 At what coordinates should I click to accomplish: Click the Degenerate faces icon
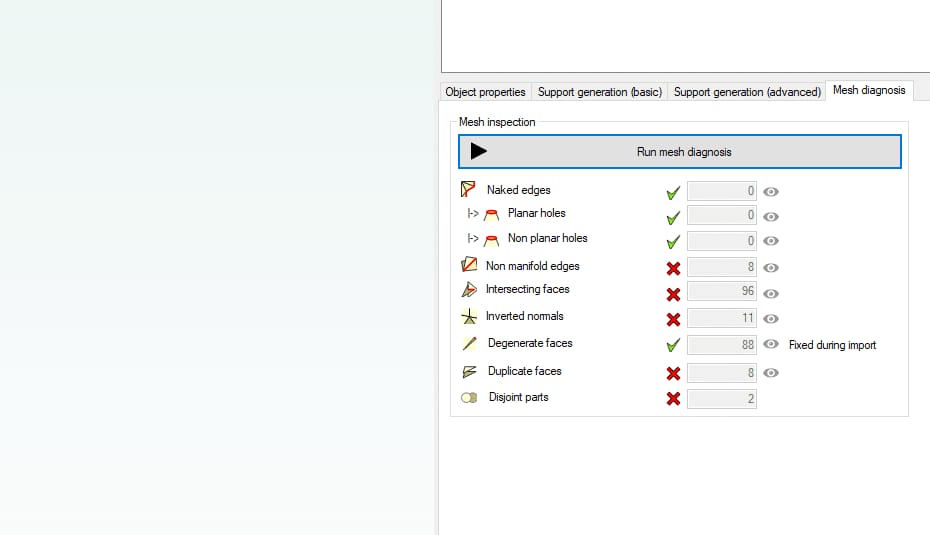coord(469,343)
